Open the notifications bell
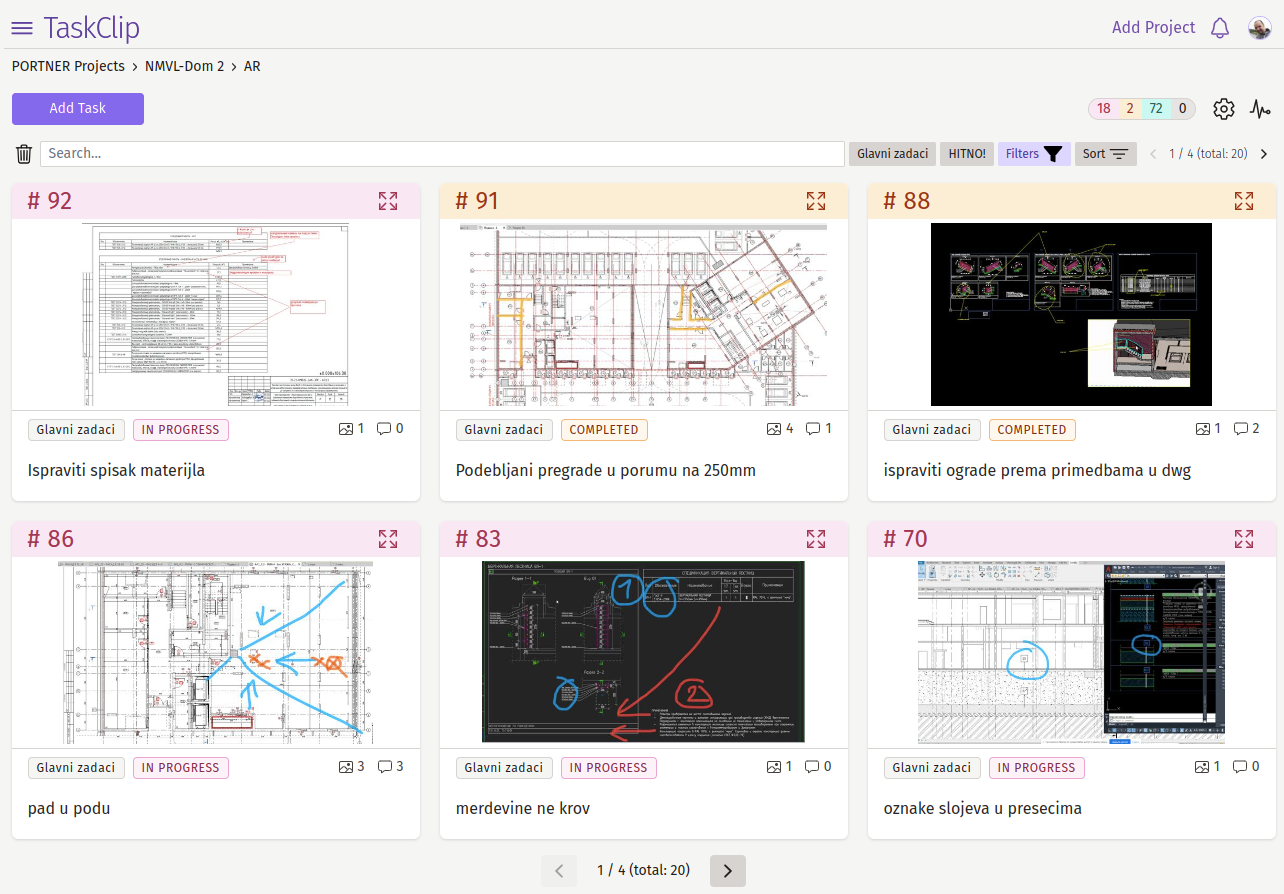The image size is (1284, 894). pyautogui.click(x=1219, y=28)
